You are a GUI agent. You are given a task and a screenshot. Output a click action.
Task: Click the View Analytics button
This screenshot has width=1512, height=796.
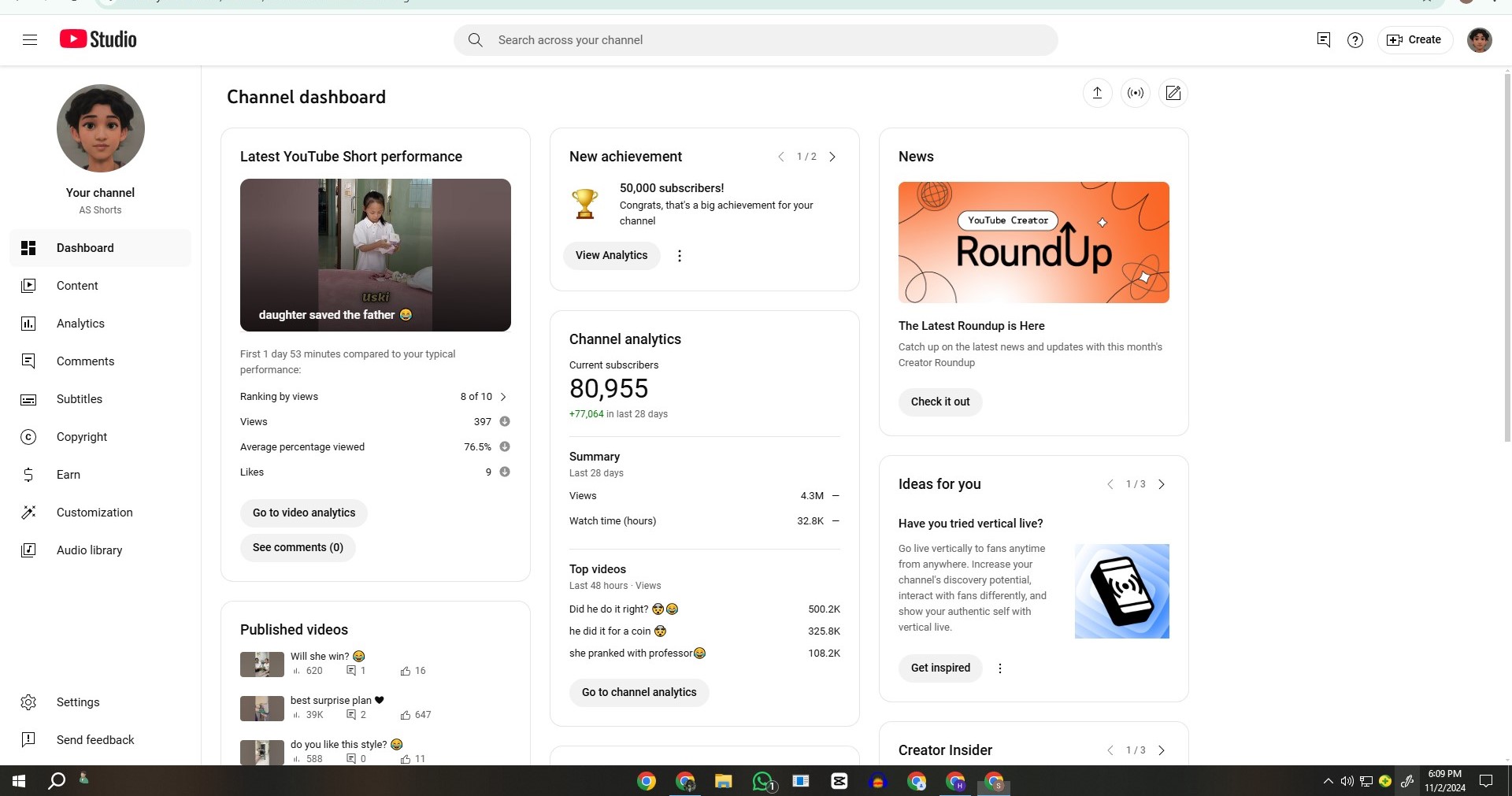611,255
